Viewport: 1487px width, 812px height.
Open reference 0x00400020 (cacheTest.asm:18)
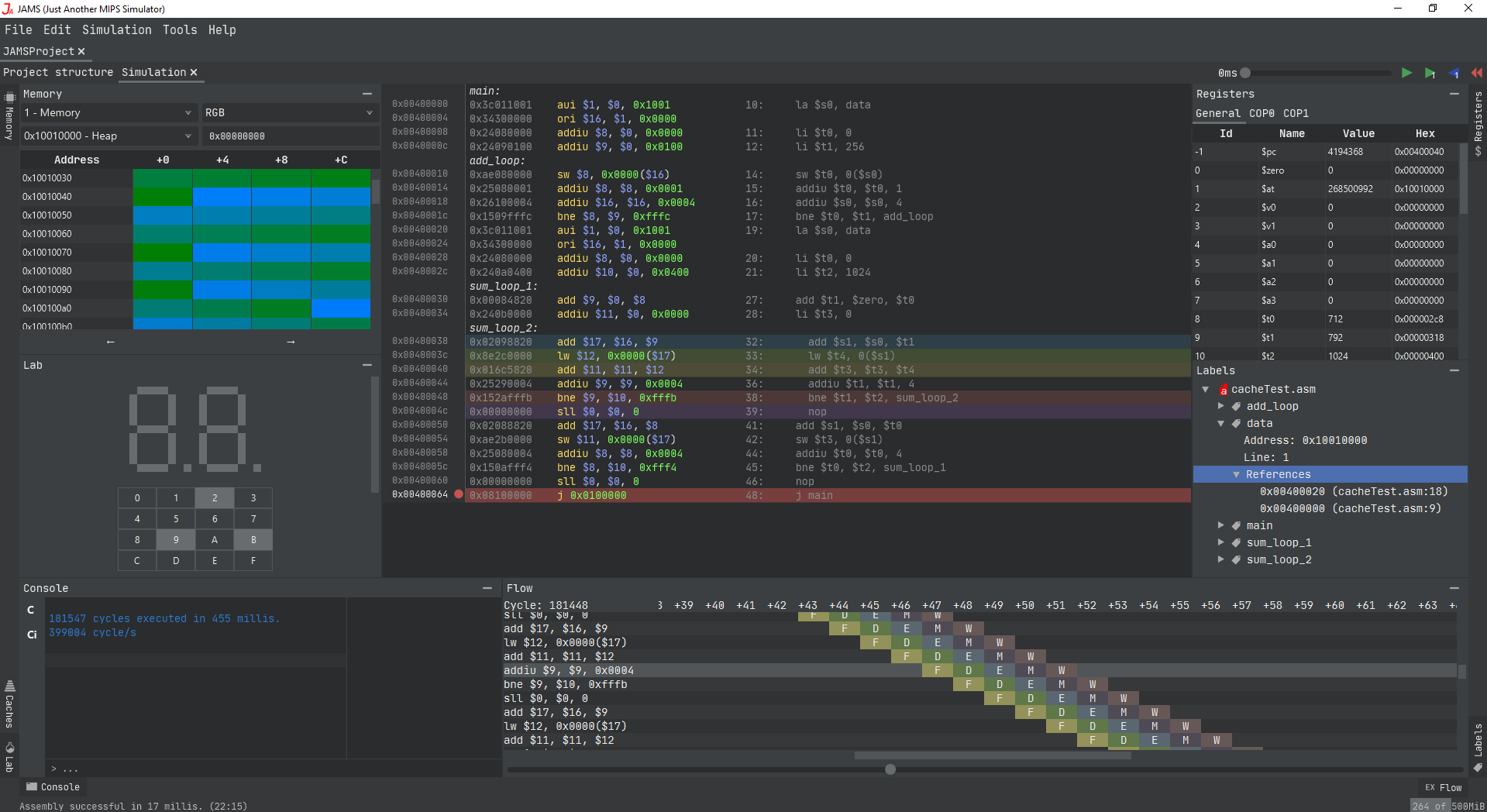1354,491
